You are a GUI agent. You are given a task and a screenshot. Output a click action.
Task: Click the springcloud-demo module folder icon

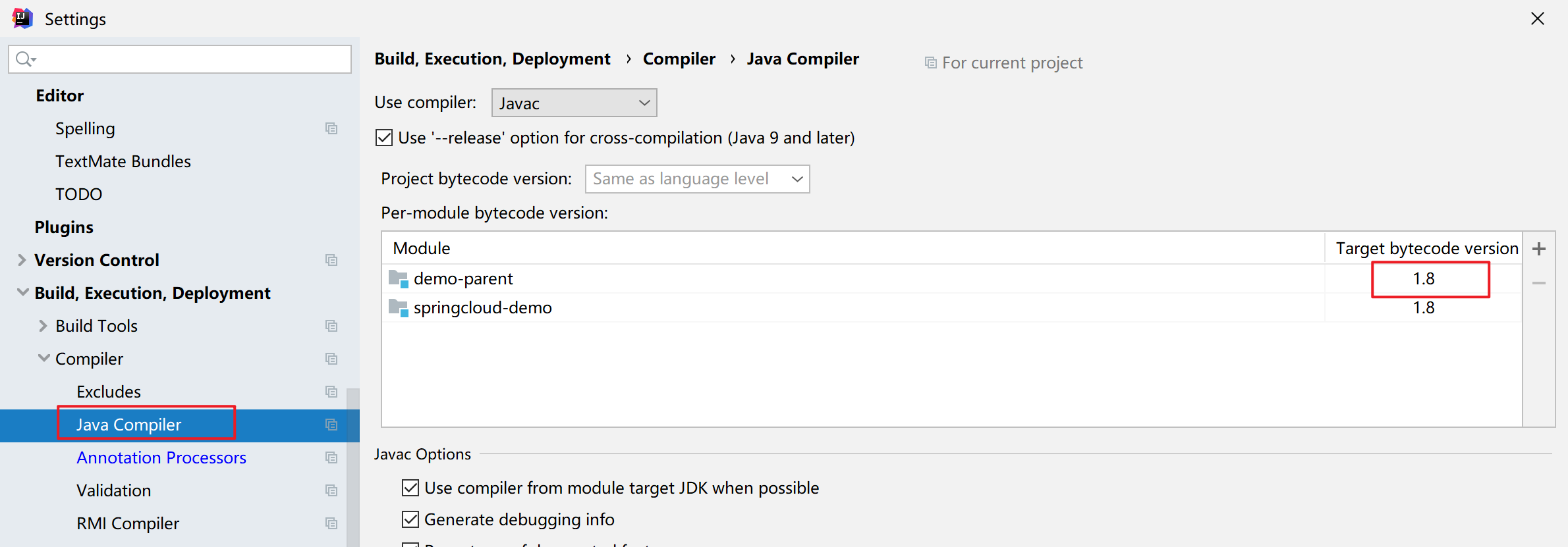399,308
